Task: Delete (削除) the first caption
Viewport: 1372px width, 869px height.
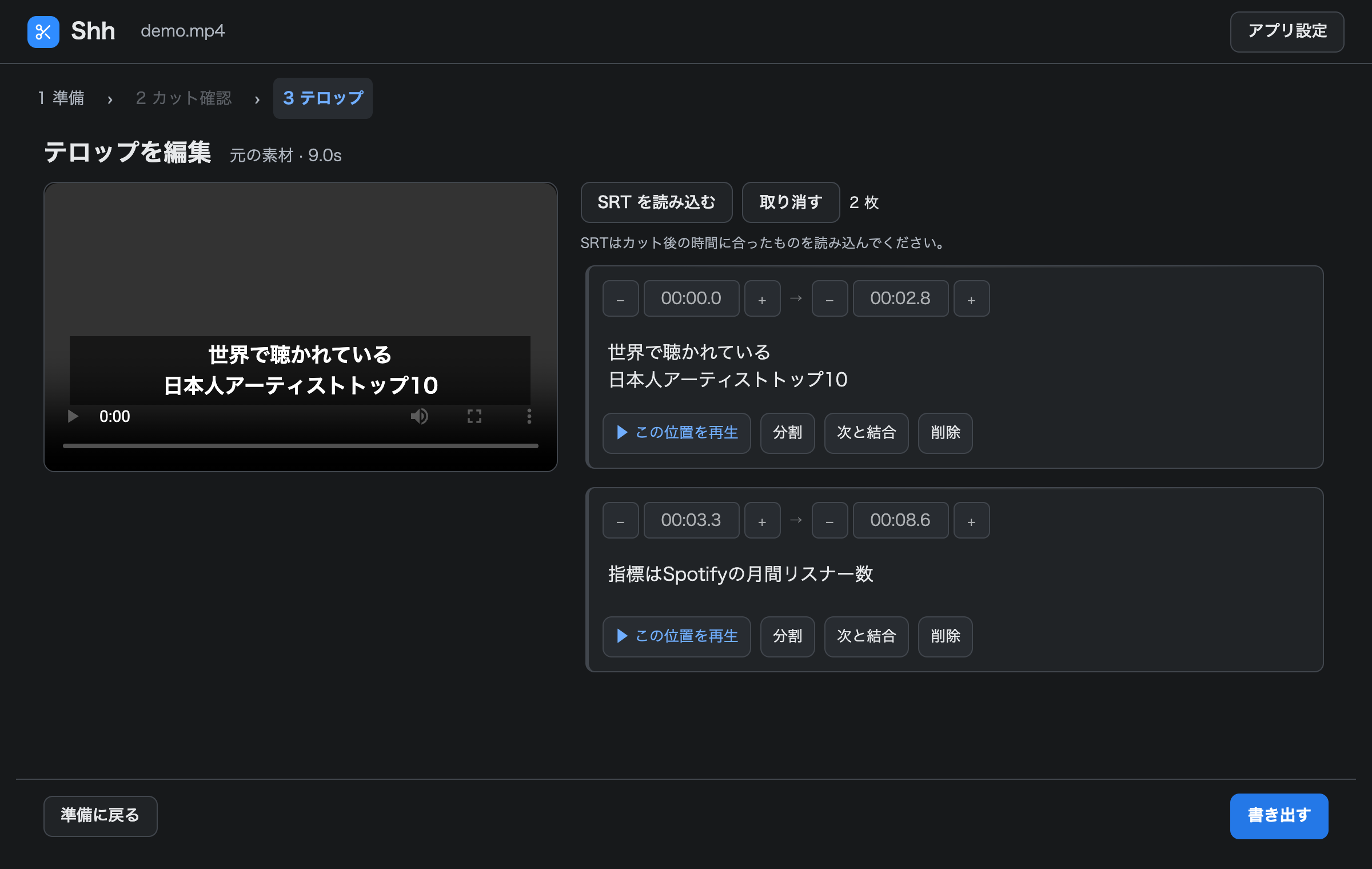Action: [x=946, y=433]
